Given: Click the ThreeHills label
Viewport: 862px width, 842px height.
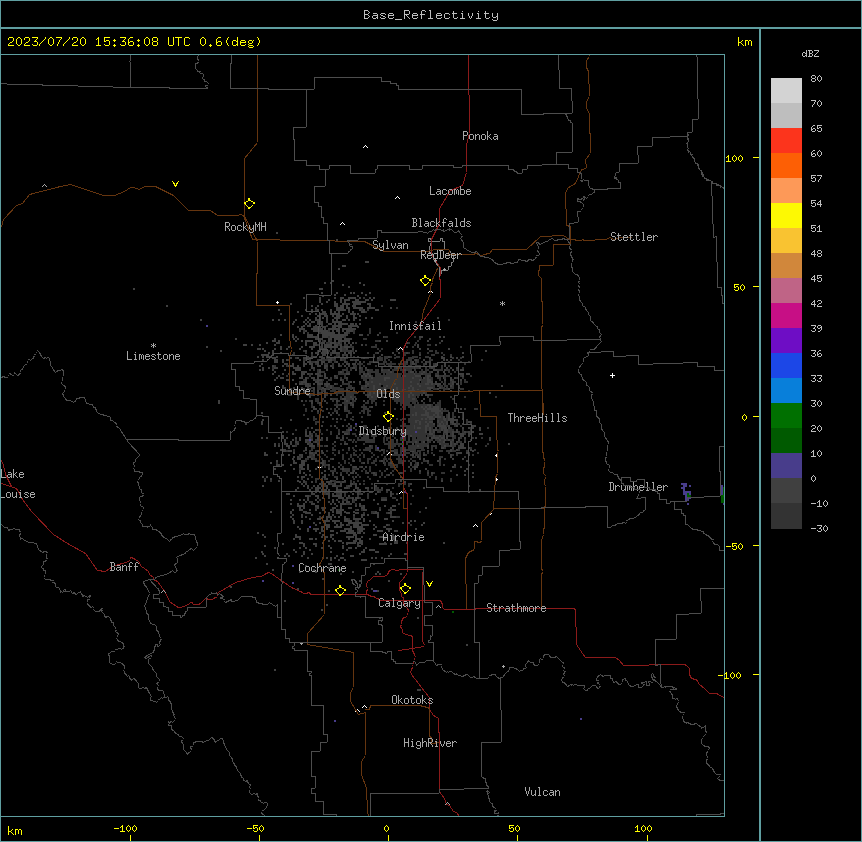Looking at the screenshot, I should [x=537, y=418].
